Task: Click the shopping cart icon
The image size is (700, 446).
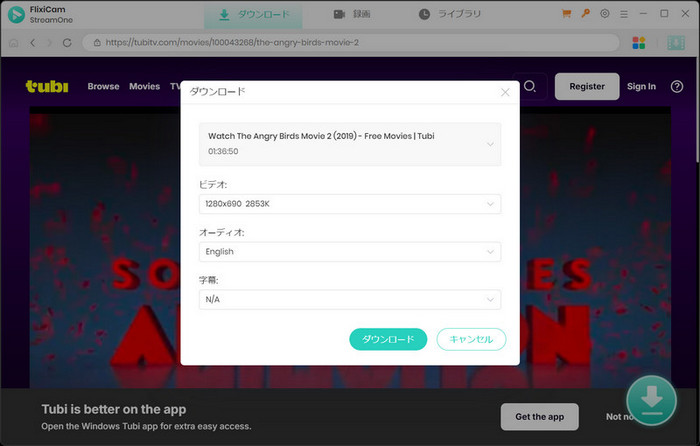Action: pyautogui.click(x=568, y=14)
